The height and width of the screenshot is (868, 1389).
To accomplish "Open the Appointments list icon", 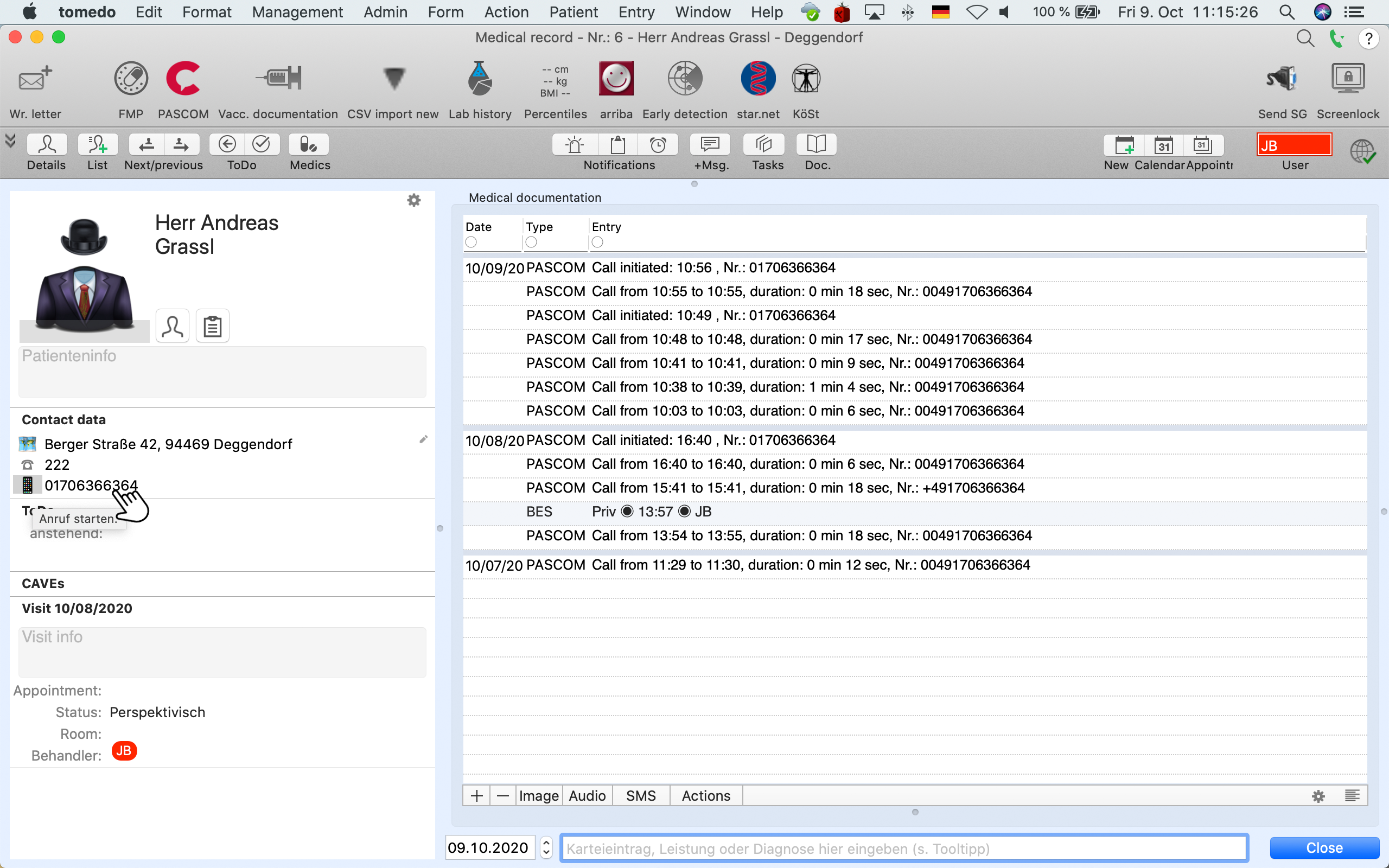I will pos(1202,145).
